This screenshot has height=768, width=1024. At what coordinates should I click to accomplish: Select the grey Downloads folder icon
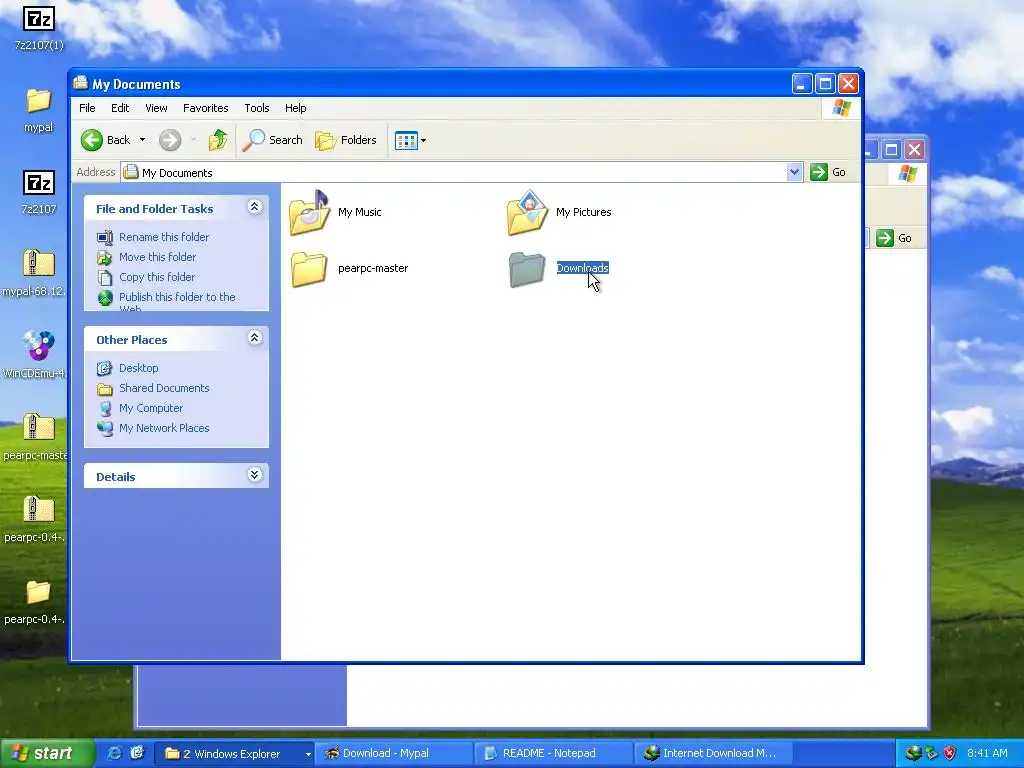(x=526, y=268)
